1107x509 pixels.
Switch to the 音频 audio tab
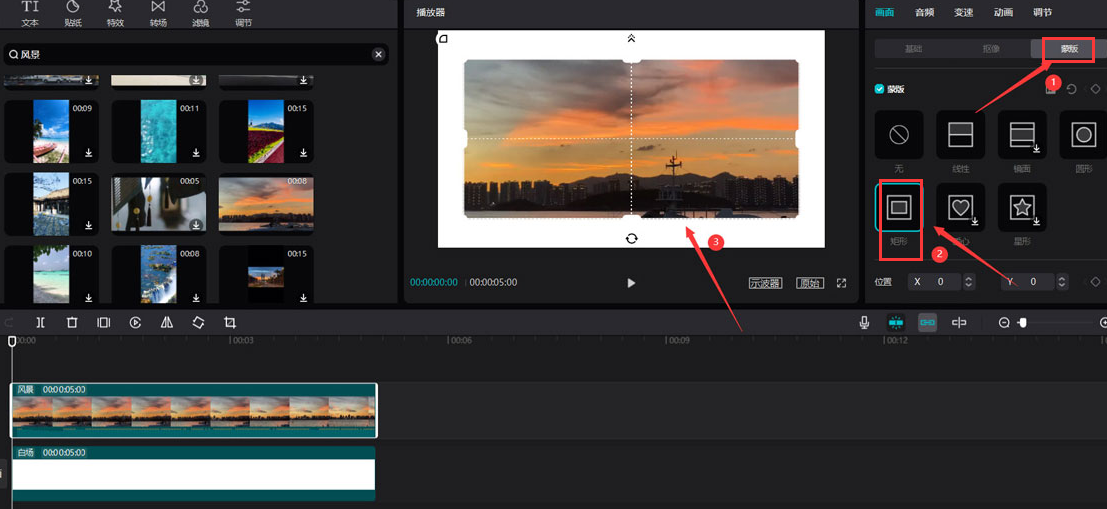pyautogui.click(x=924, y=12)
